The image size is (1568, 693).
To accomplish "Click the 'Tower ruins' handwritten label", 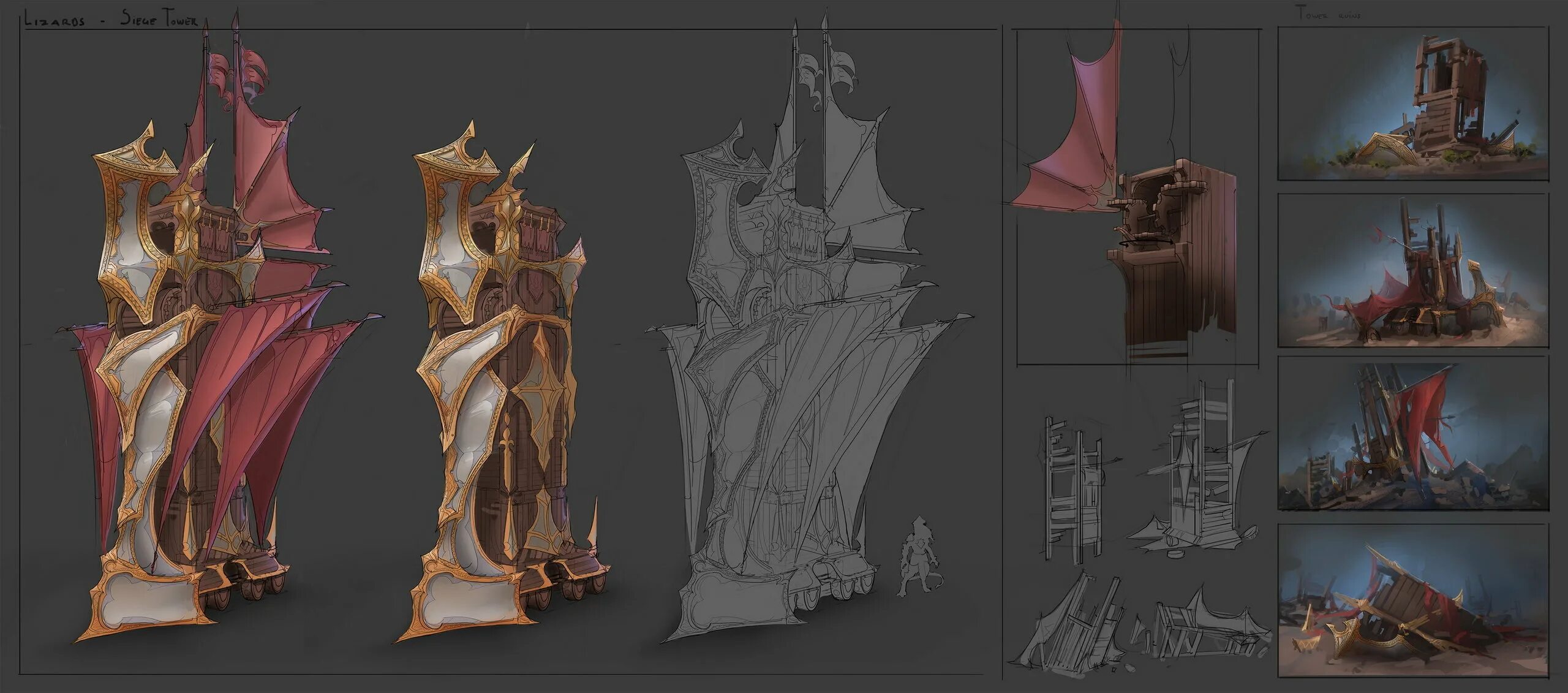I will [x=1327, y=15].
